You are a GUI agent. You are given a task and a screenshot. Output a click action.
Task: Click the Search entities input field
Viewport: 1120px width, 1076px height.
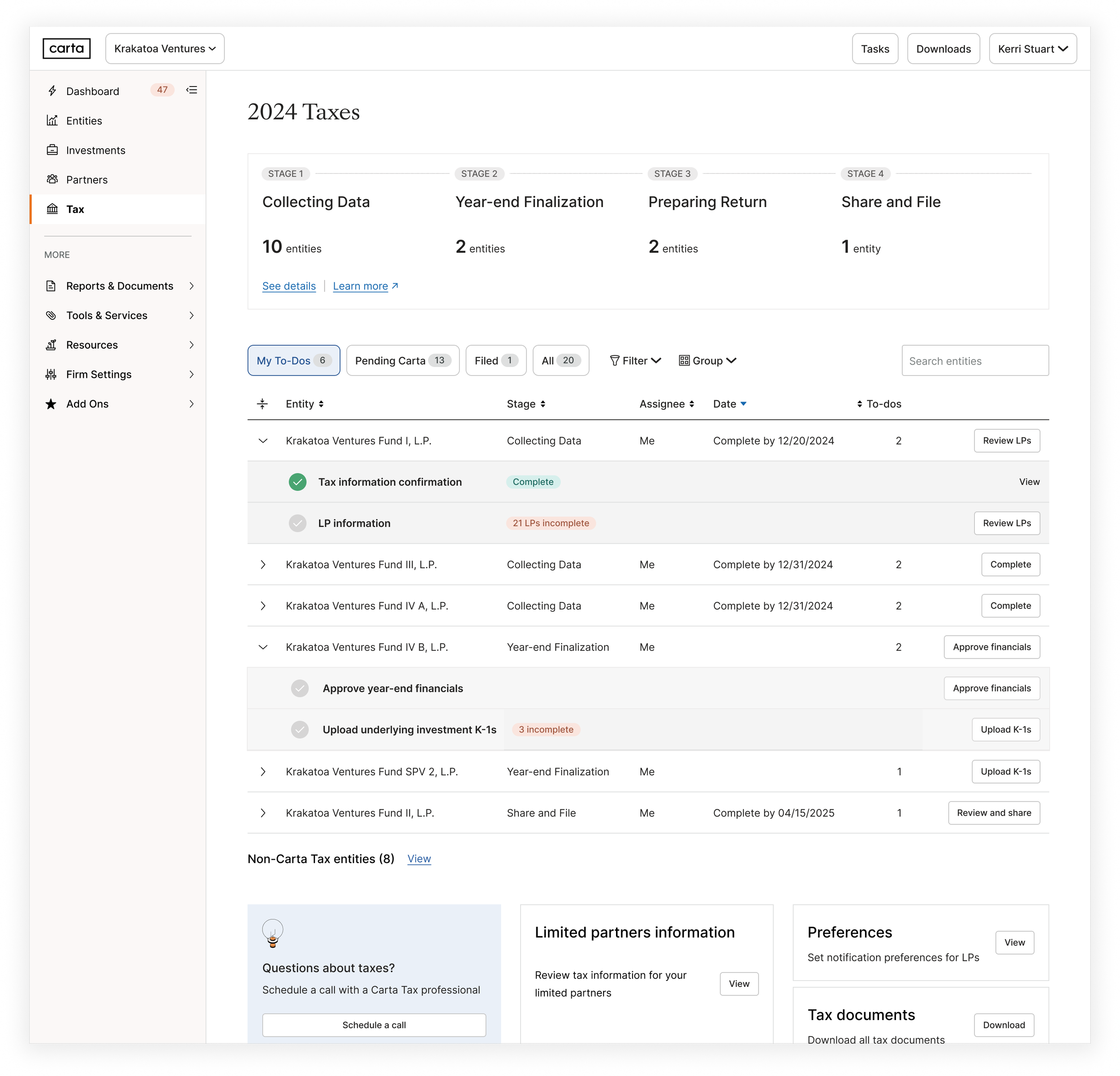[x=974, y=361]
